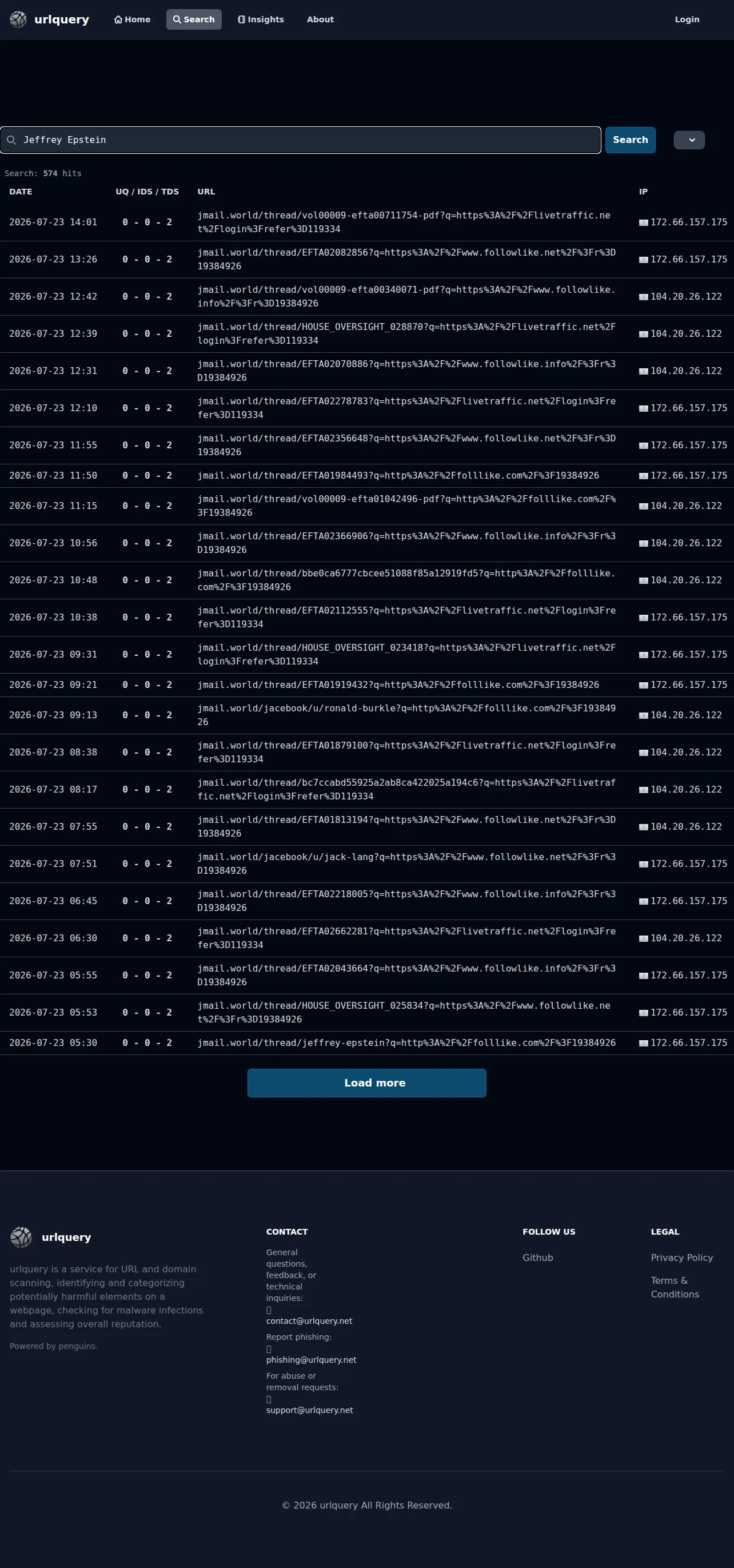The height and width of the screenshot is (1568, 734).
Task: Go to the About page
Action: point(320,19)
